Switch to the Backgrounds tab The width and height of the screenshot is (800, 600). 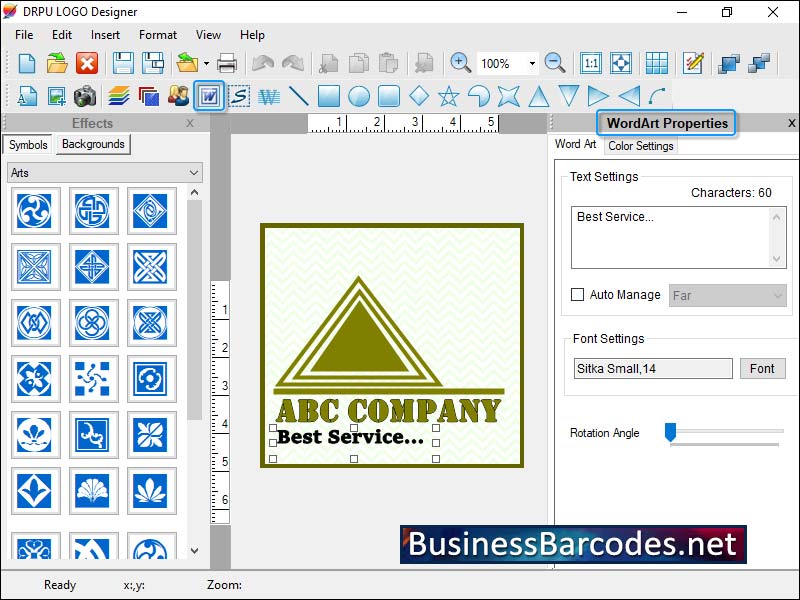pyautogui.click(x=93, y=144)
